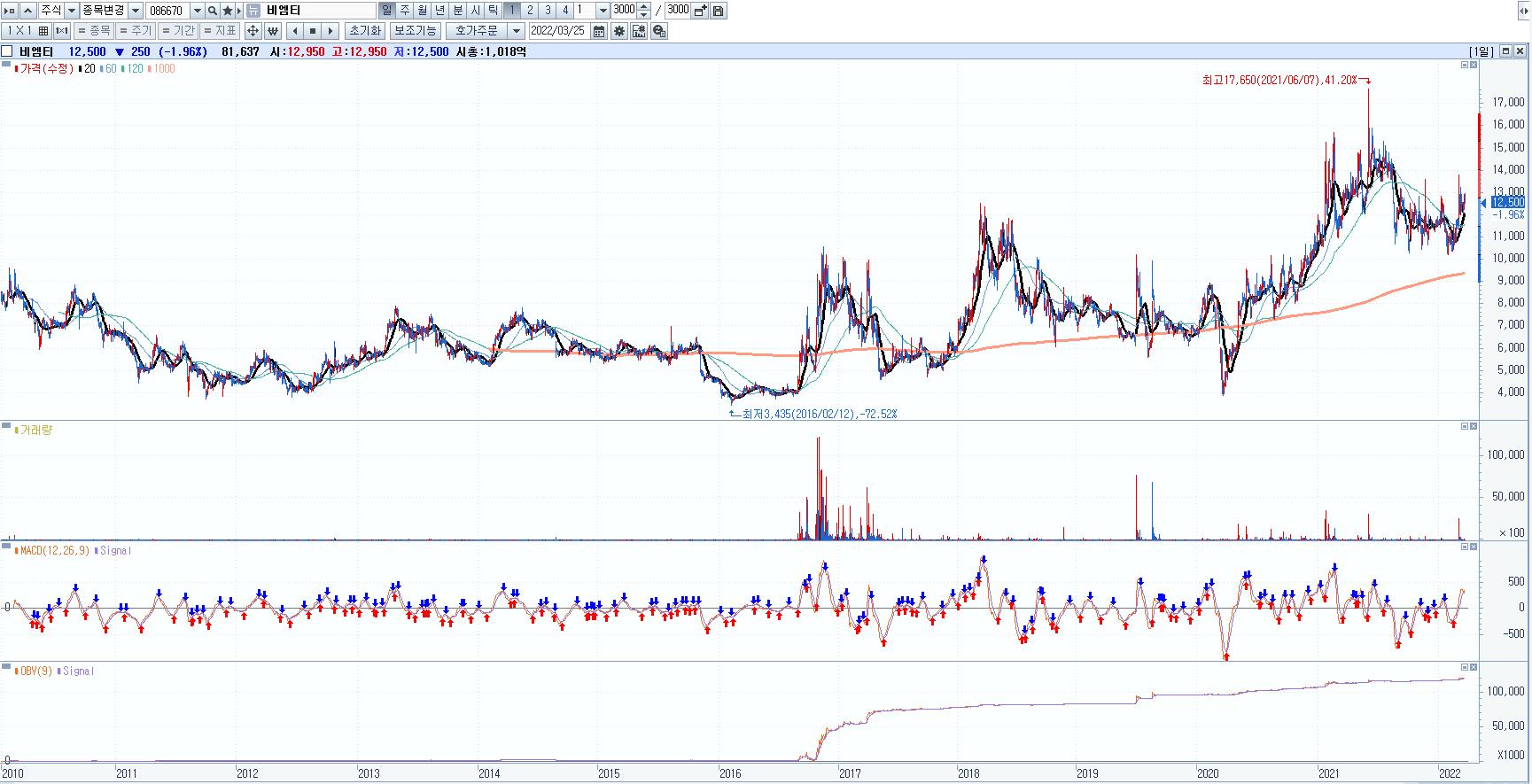Click the 지표 sync button
1532x784 pixels.
[x=219, y=31]
